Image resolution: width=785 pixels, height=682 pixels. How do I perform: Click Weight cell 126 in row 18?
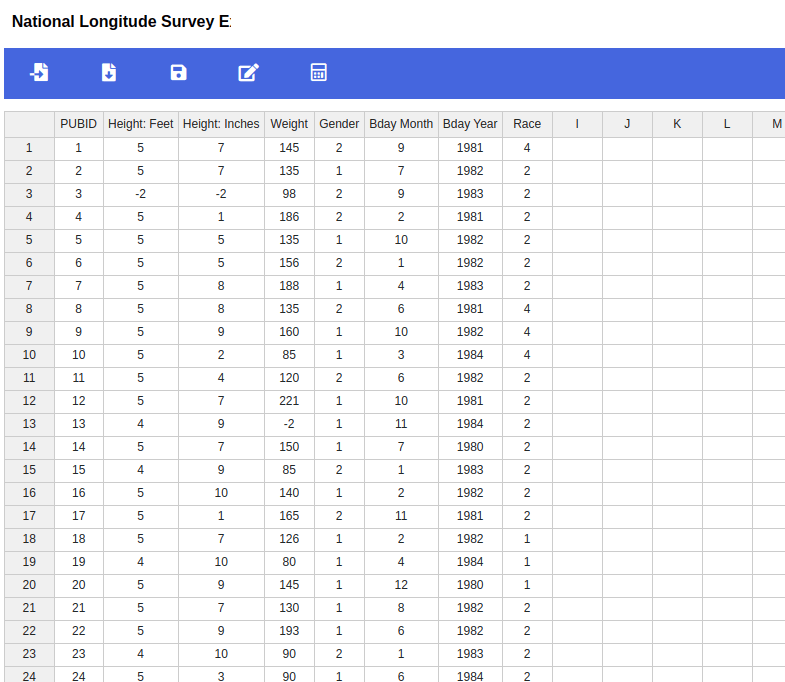click(x=289, y=539)
